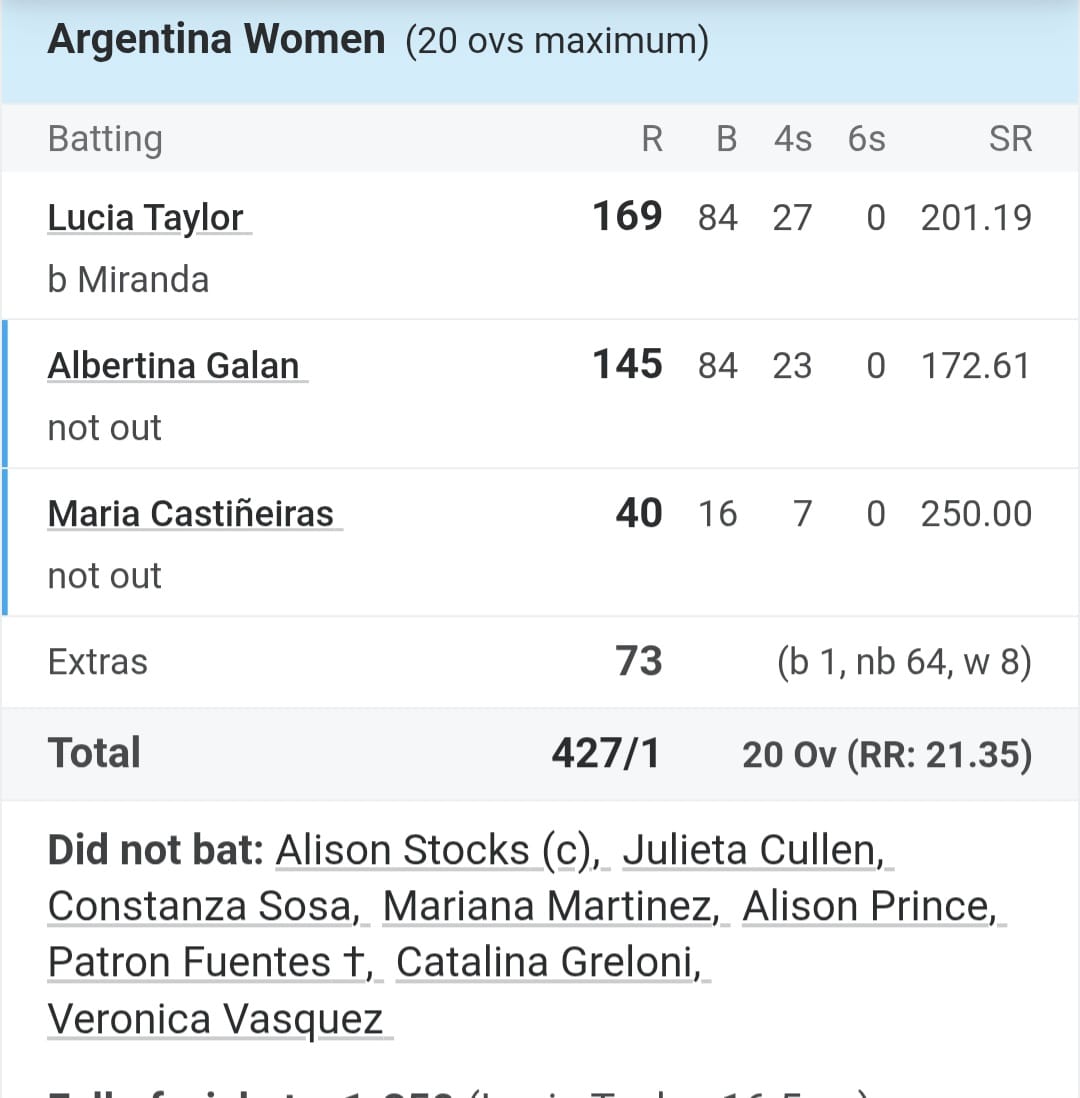Open Lucia Taylor's player profile link
This screenshot has height=1098, width=1080.
point(146,218)
